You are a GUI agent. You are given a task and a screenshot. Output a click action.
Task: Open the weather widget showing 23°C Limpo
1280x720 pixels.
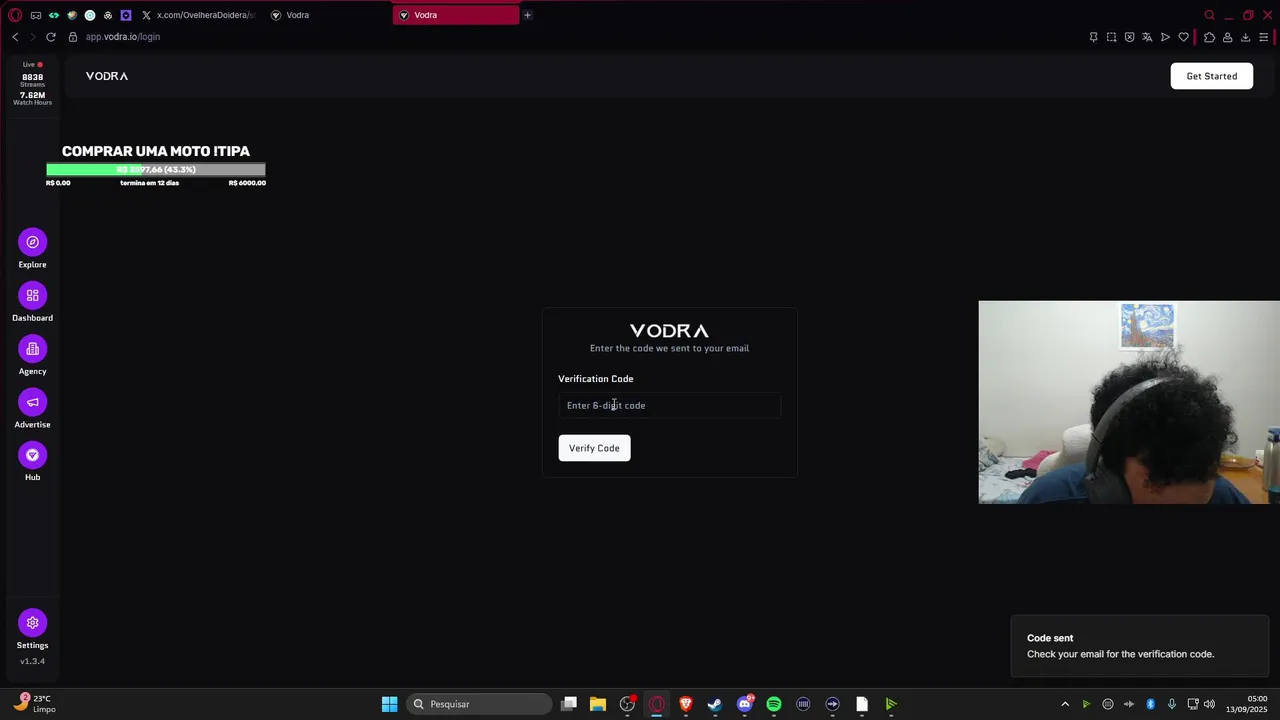(35, 704)
